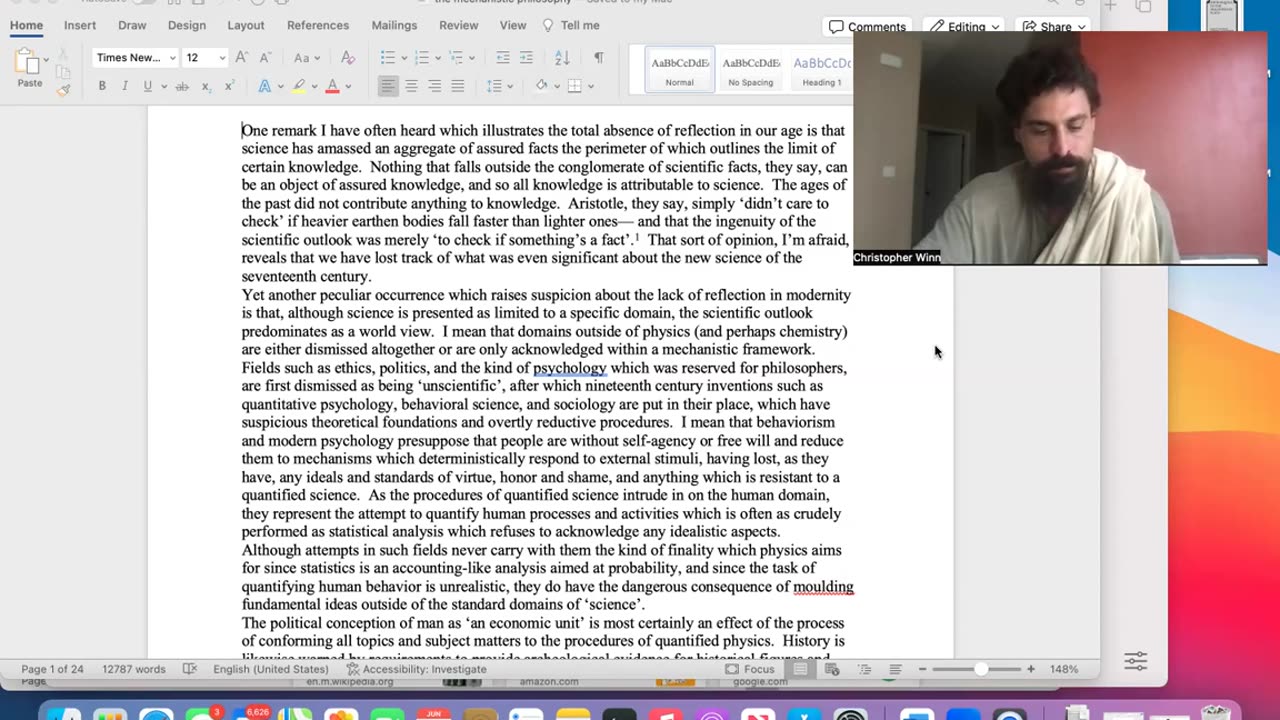Toggle italic formatting
Image resolution: width=1280 pixels, height=720 pixels.
[125, 87]
